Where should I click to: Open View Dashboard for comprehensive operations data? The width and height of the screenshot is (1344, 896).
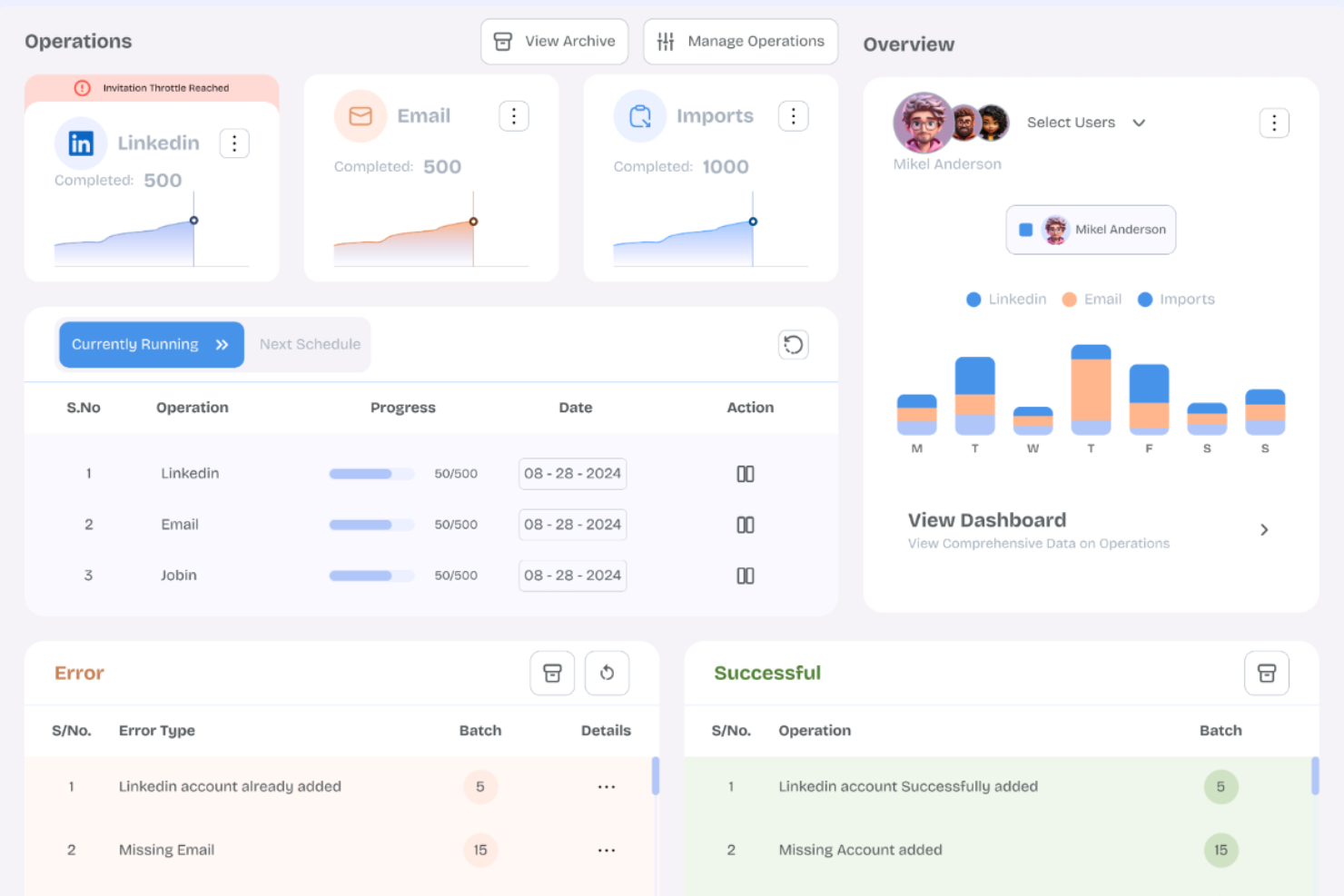[986, 520]
